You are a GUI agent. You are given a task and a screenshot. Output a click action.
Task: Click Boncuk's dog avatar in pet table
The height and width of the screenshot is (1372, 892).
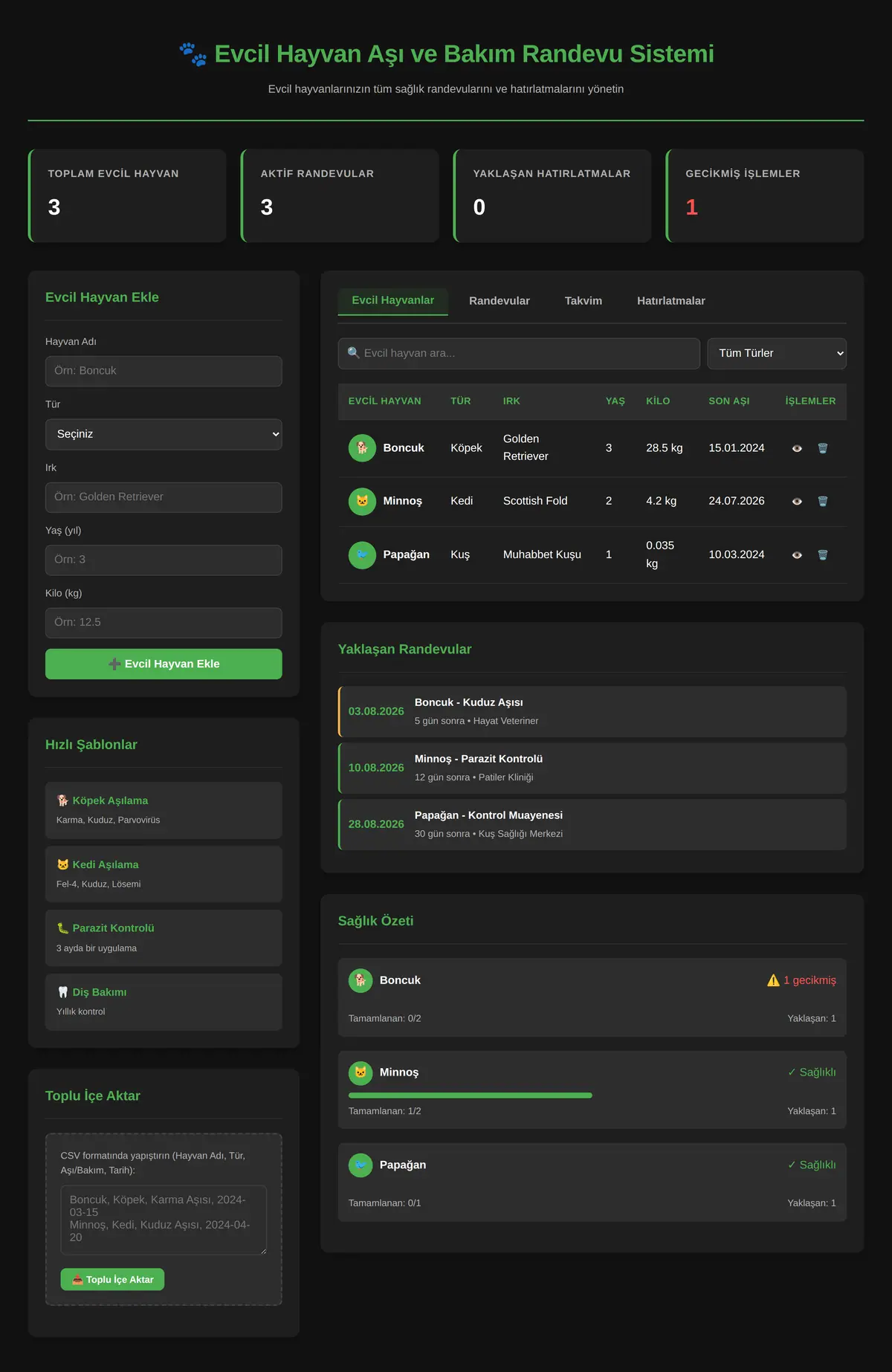click(362, 448)
